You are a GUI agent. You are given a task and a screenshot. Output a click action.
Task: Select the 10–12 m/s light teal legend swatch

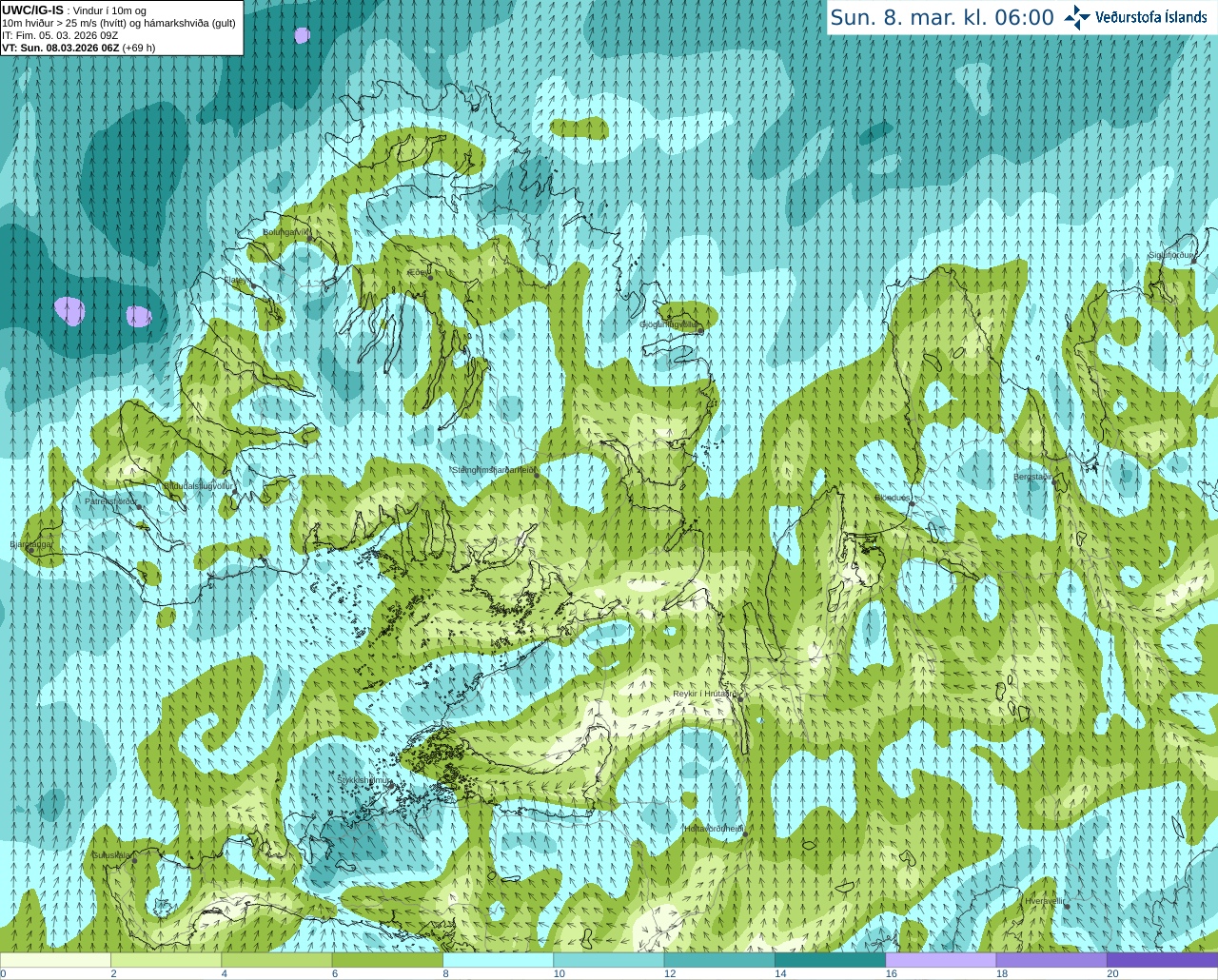[608, 960]
